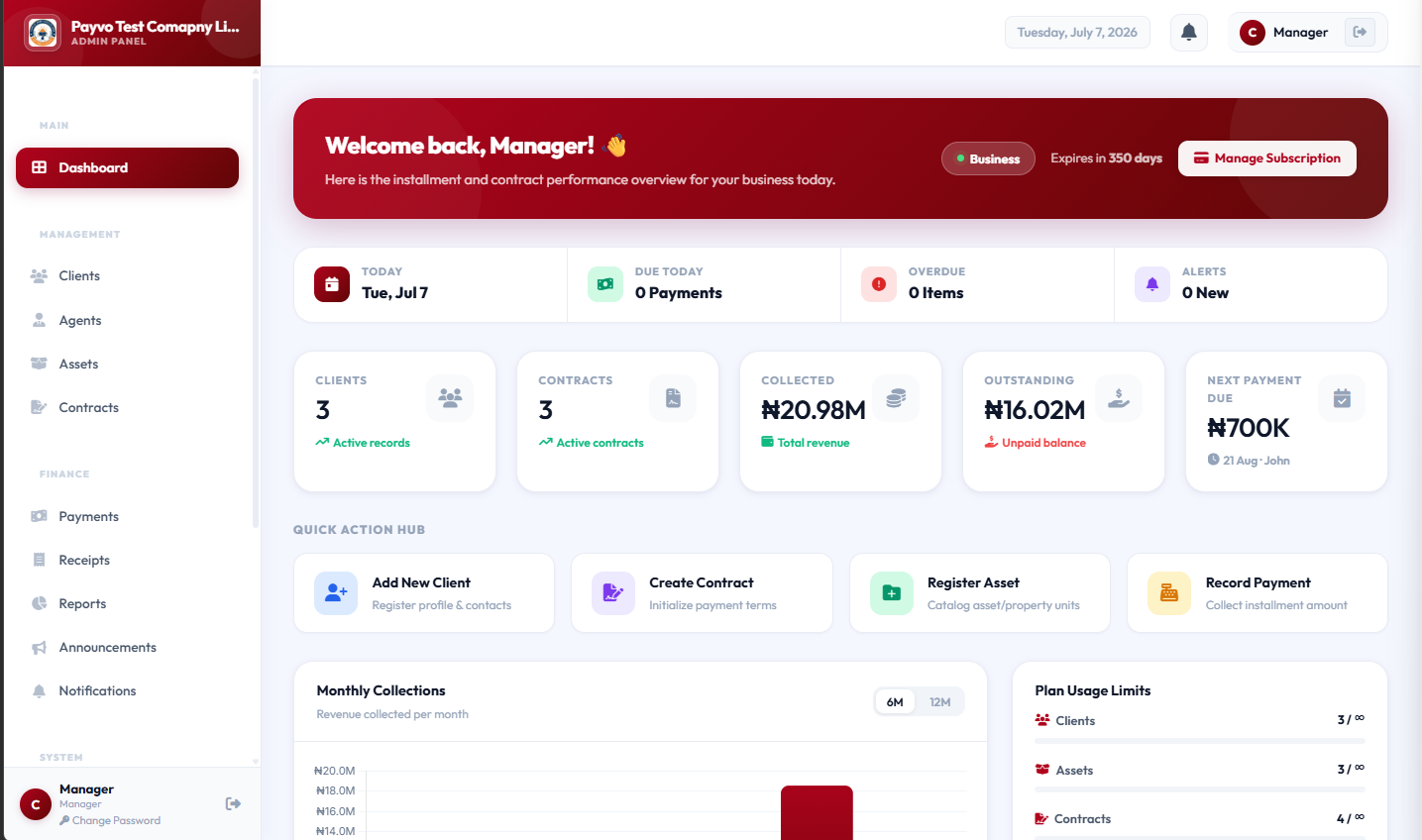Click the sidebar footer logout icon

click(x=233, y=803)
